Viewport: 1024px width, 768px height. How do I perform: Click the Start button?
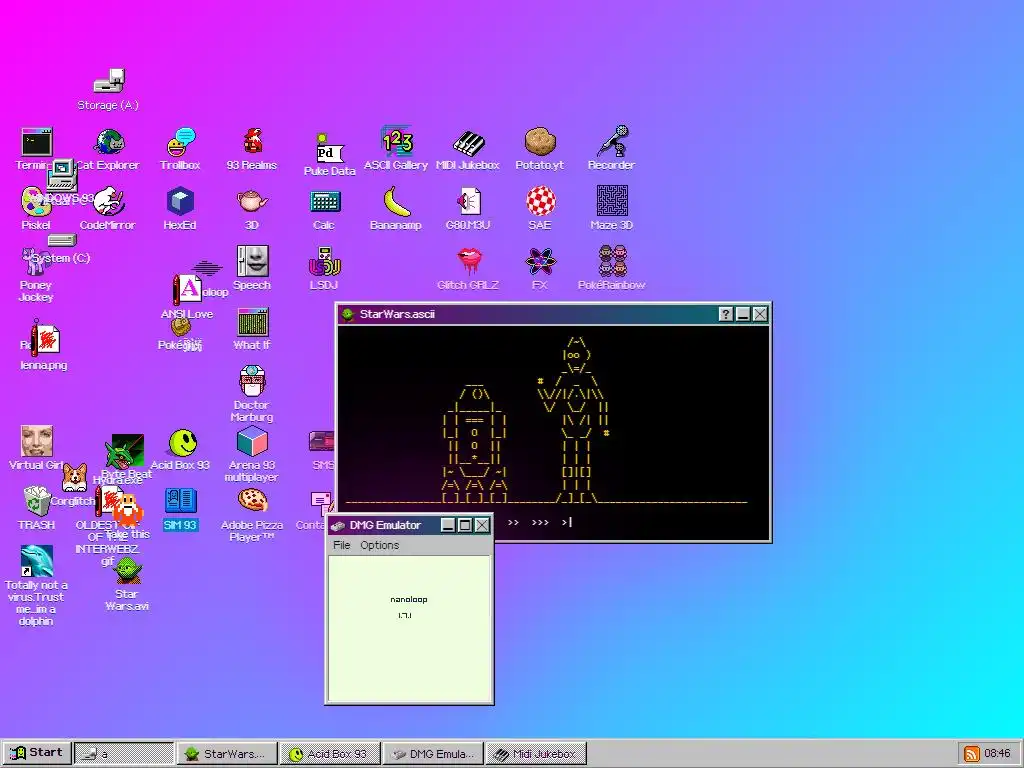pos(36,753)
